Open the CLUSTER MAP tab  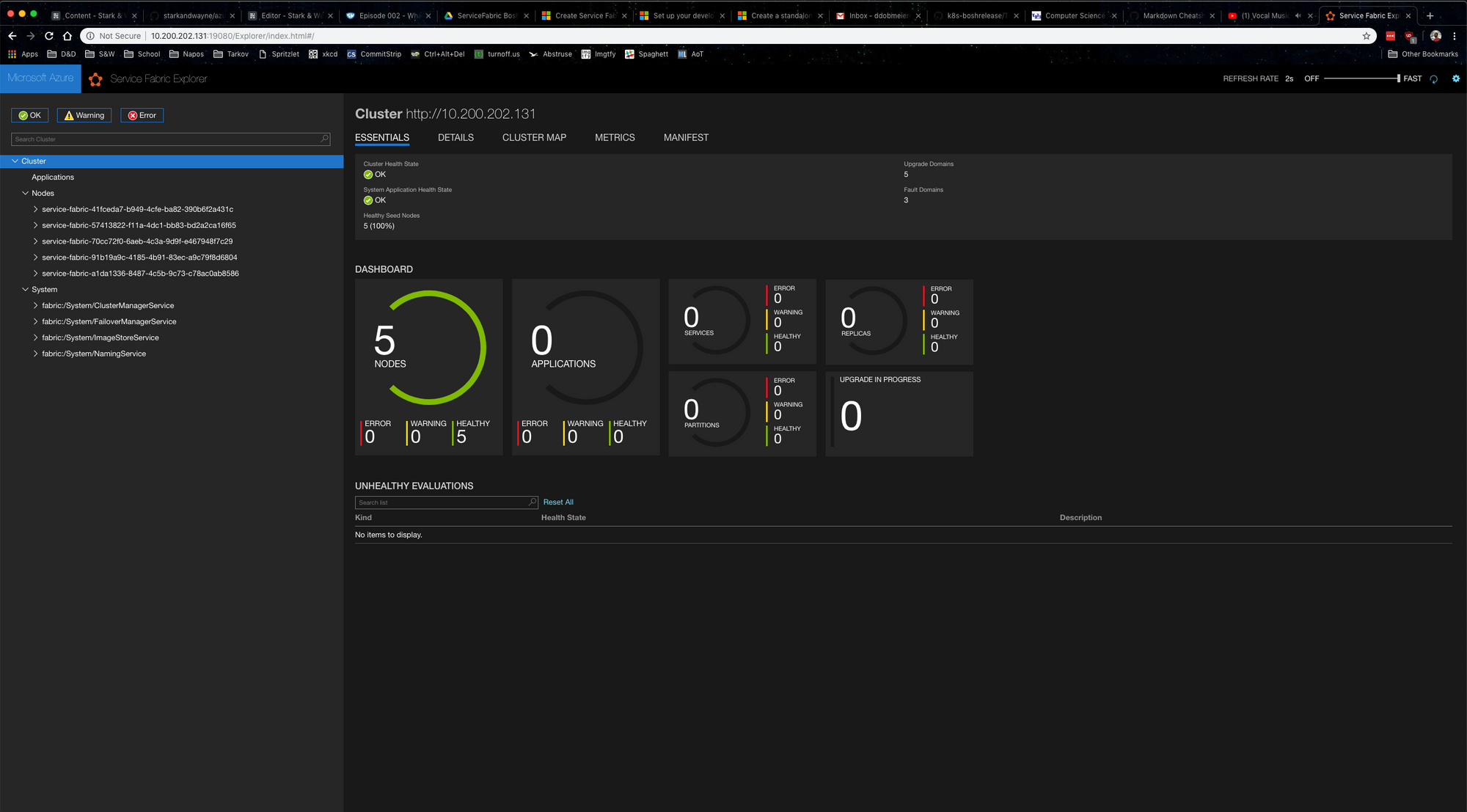(x=534, y=138)
